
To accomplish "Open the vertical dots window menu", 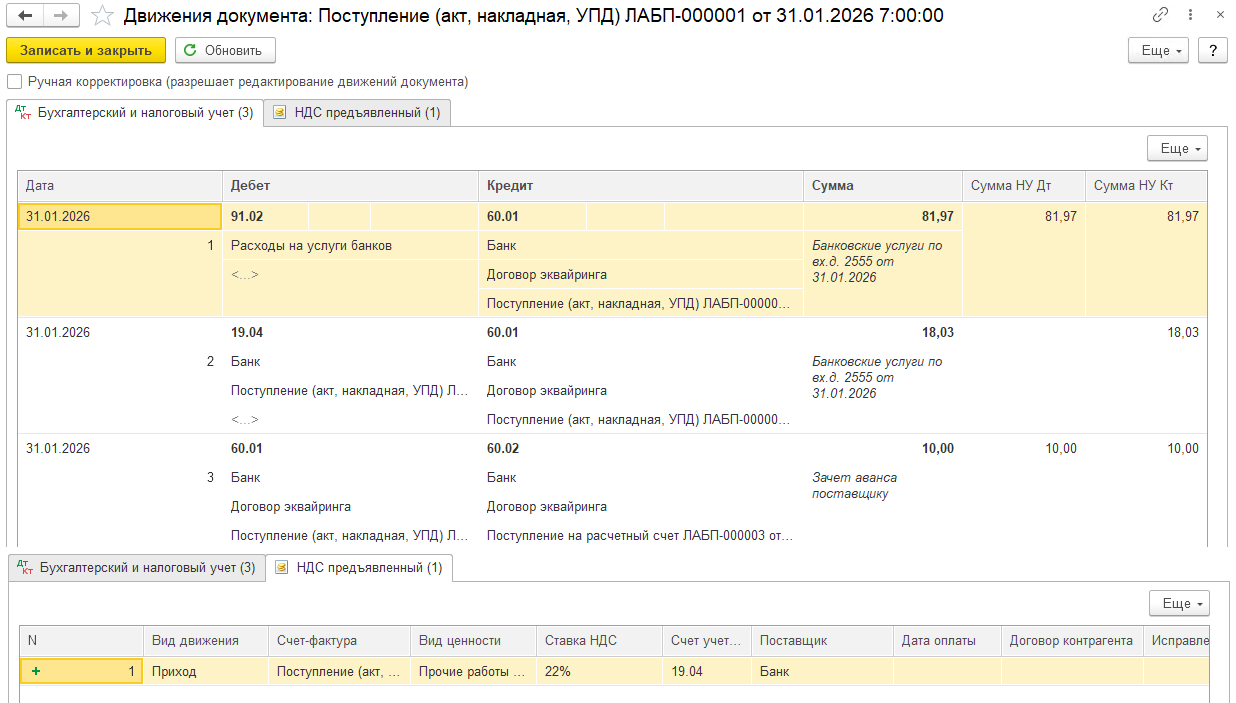I will [x=1190, y=15].
